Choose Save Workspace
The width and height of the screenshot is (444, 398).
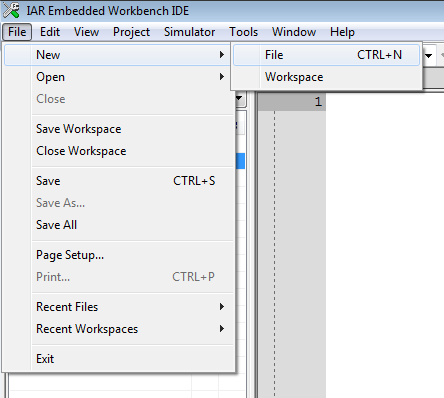pos(117,129)
